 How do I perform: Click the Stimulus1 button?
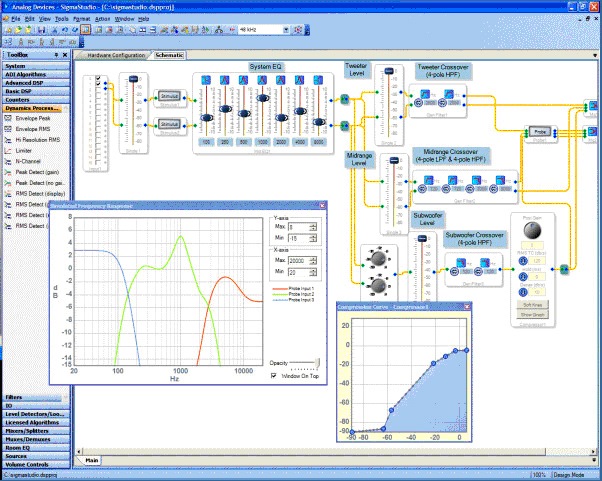click(x=169, y=96)
